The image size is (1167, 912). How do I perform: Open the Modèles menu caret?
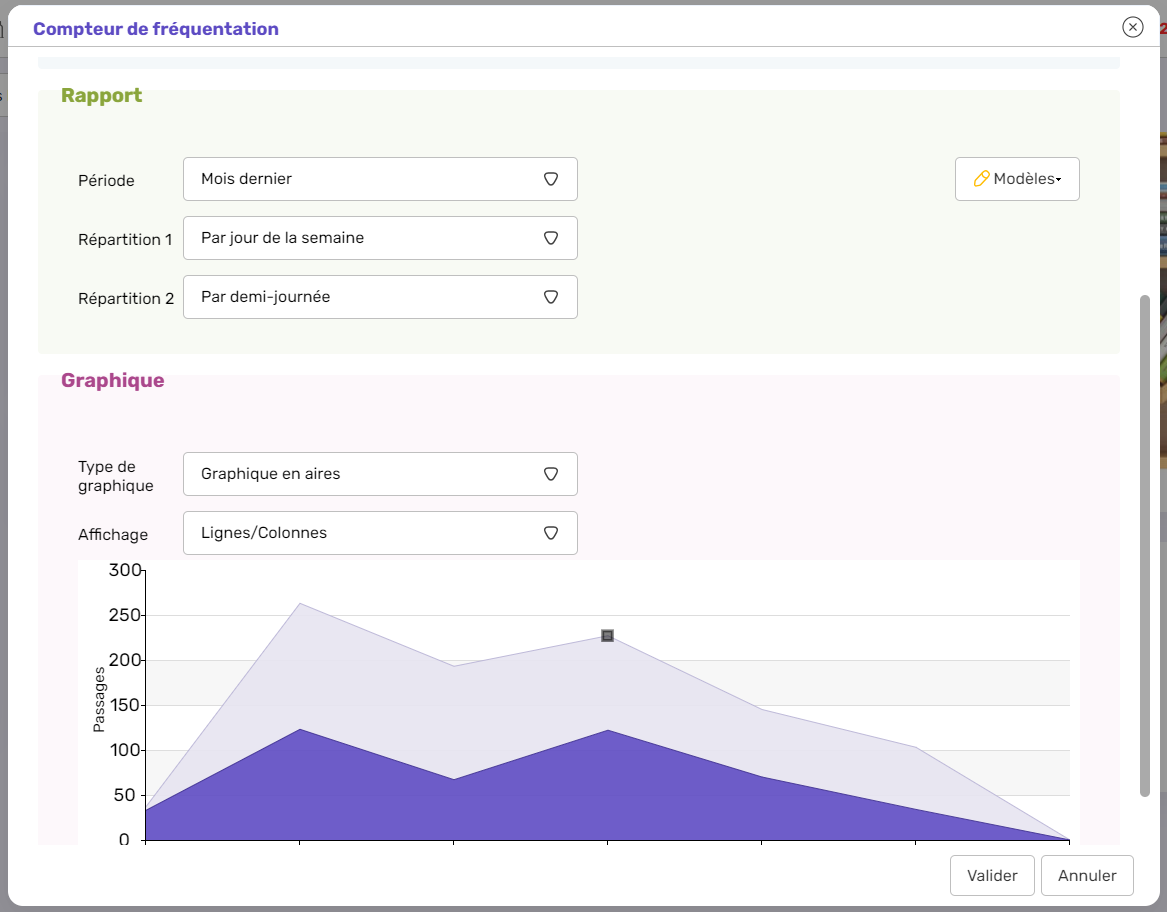(1059, 180)
